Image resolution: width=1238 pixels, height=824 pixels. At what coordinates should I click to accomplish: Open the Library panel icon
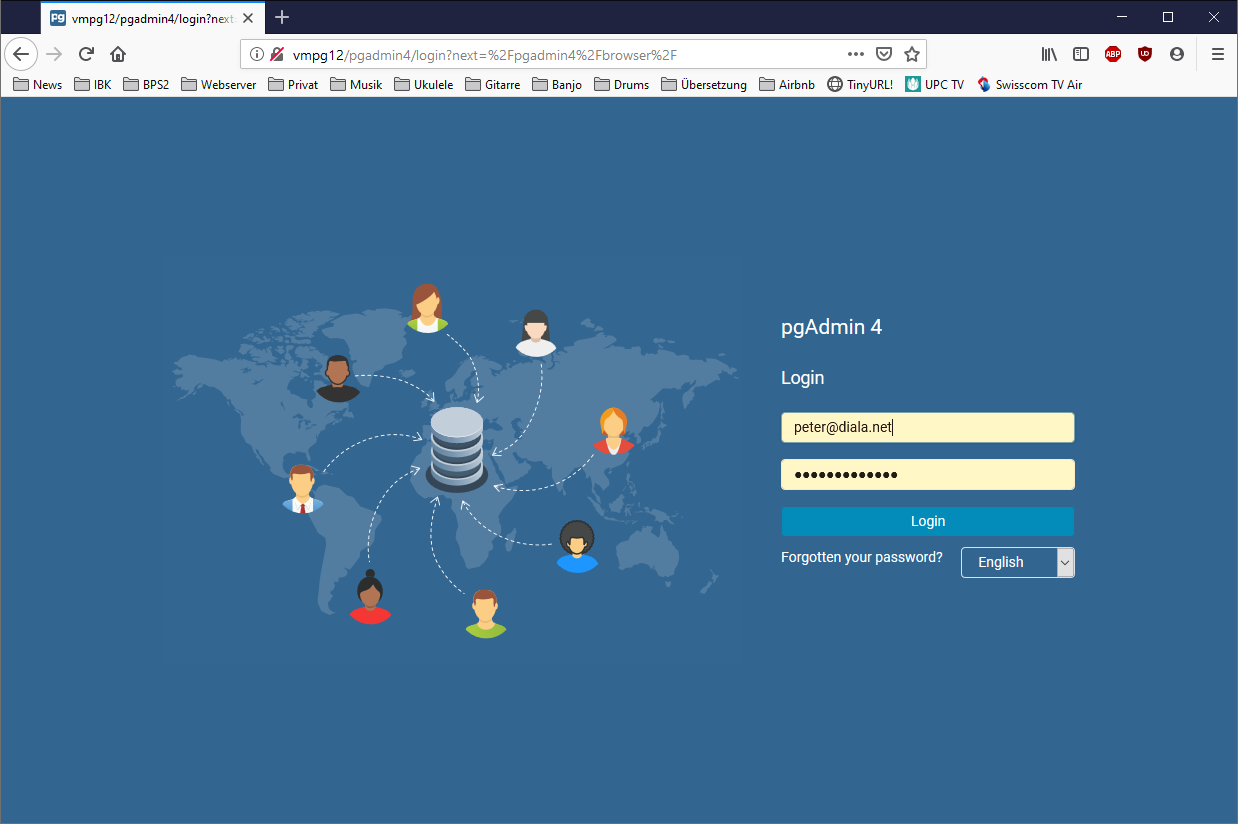point(1049,54)
